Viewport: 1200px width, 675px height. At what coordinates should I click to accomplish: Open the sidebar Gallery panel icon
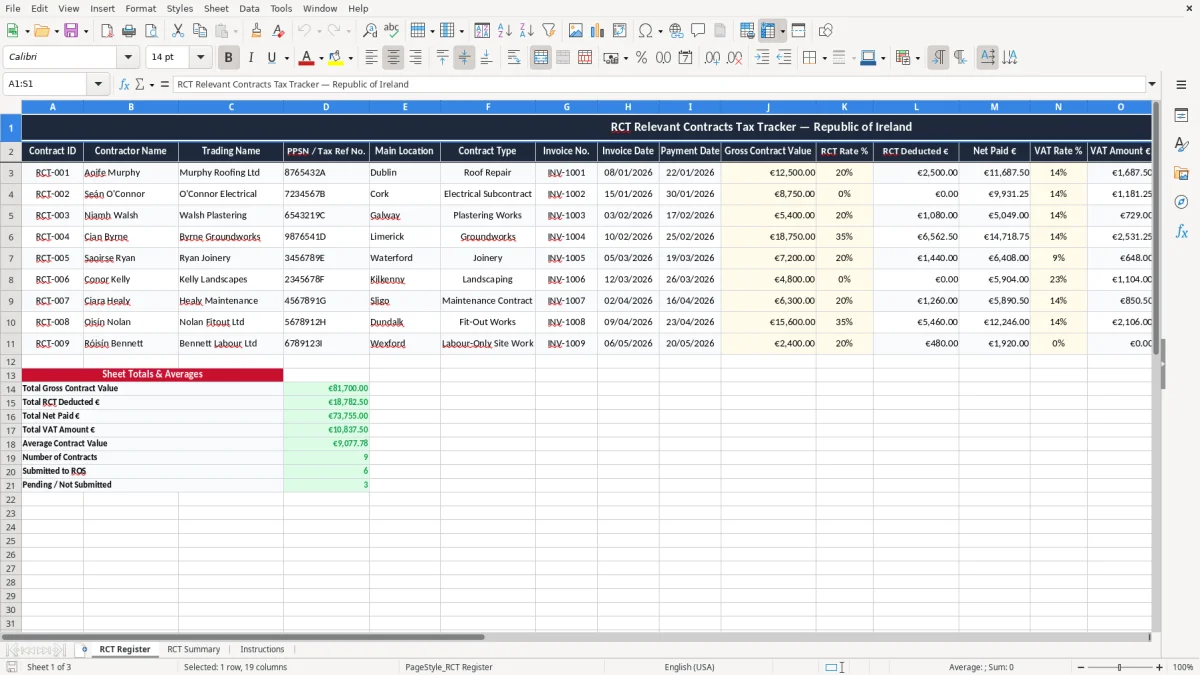(x=1181, y=174)
